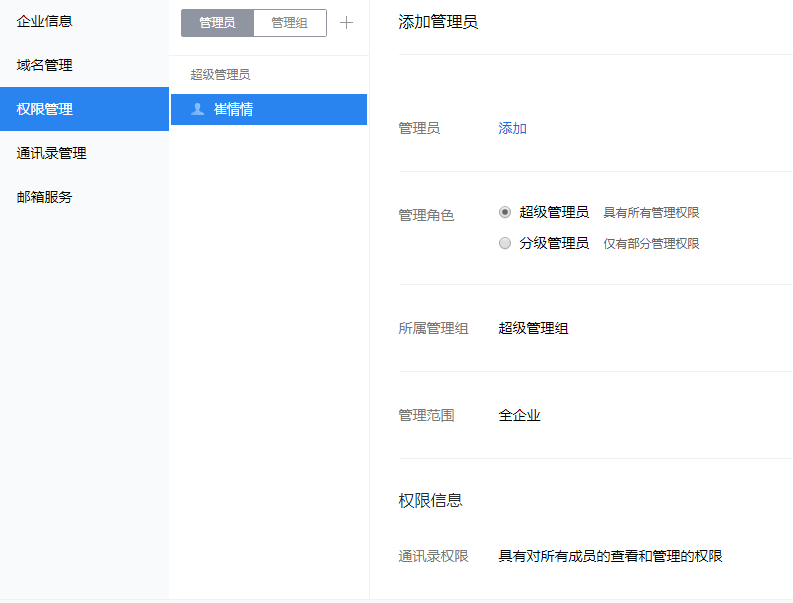
Task: Click the 添加管理员 page heading
Action: (x=438, y=22)
